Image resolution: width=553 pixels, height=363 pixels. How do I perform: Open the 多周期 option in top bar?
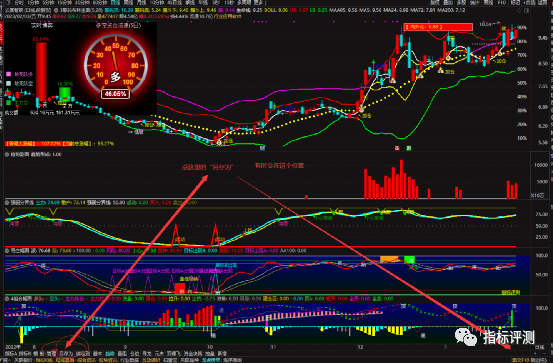pyautogui.click(x=243, y=2)
